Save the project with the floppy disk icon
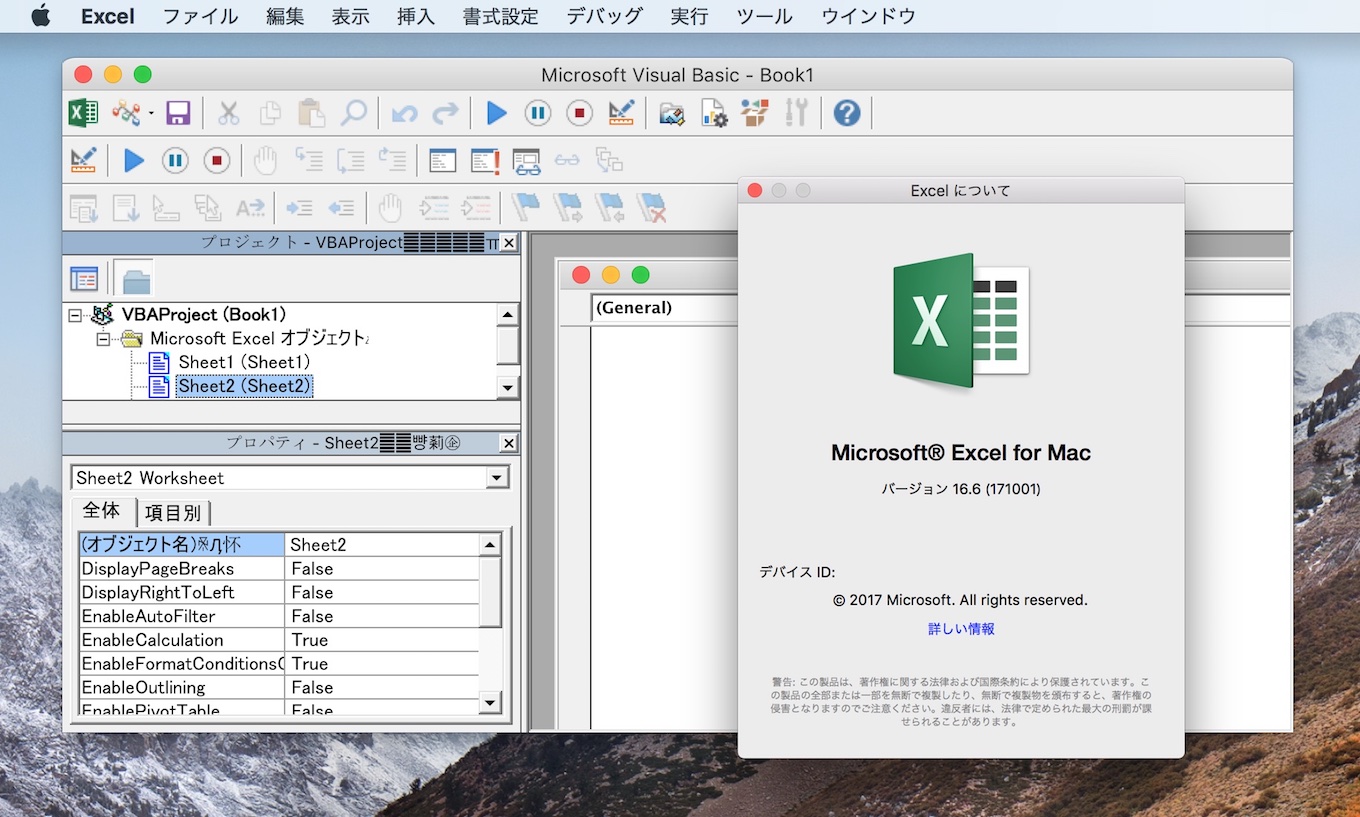The width and height of the screenshot is (1360, 817). coord(178,113)
